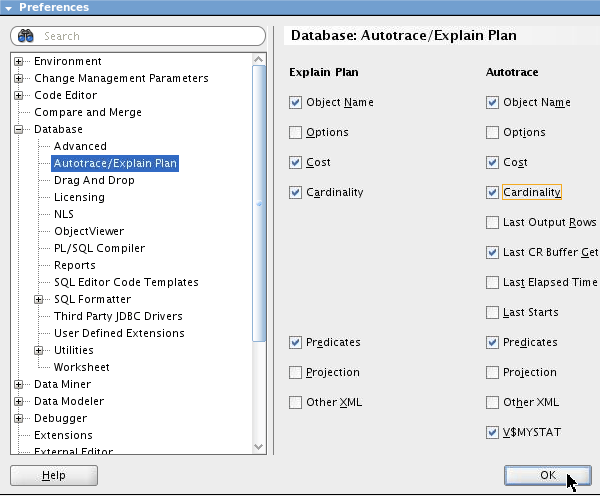Expand the Data Modeler node
600x496 pixels.
pos(19,401)
